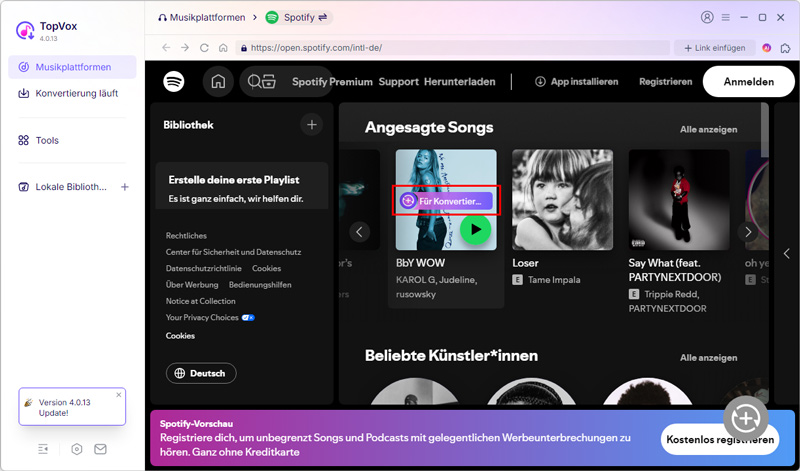Open Spotify Premium link
The height and width of the screenshot is (471, 800).
332,82
